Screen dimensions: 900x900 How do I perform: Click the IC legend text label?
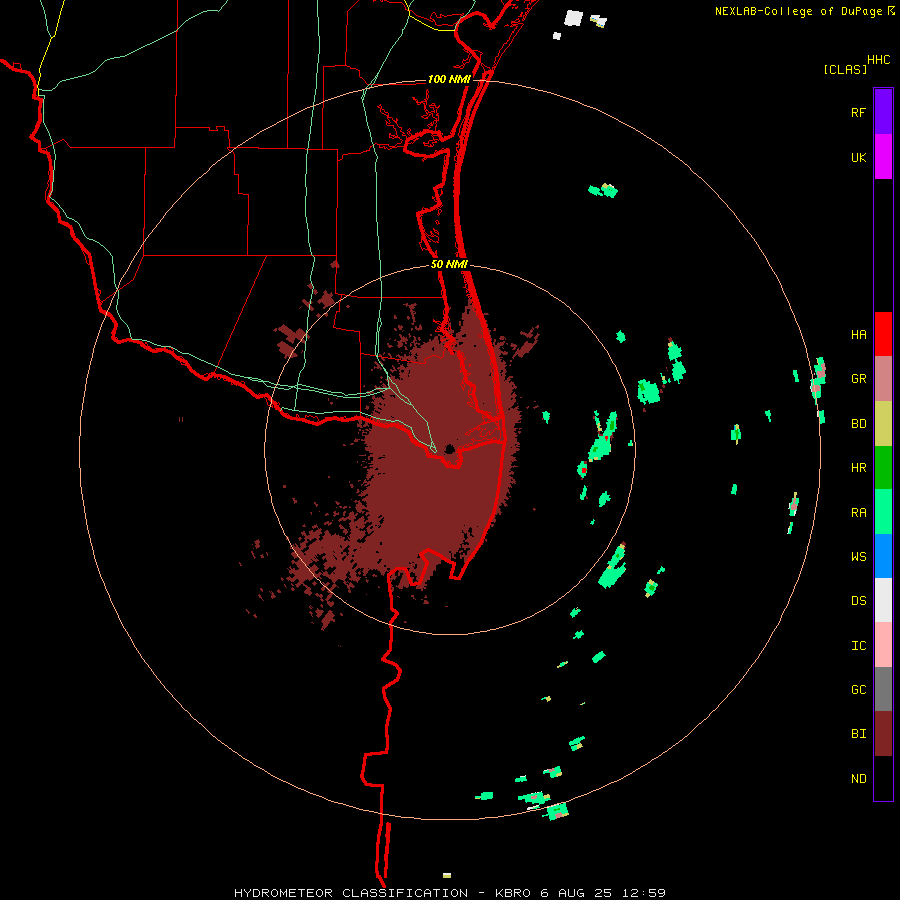click(x=858, y=646)
